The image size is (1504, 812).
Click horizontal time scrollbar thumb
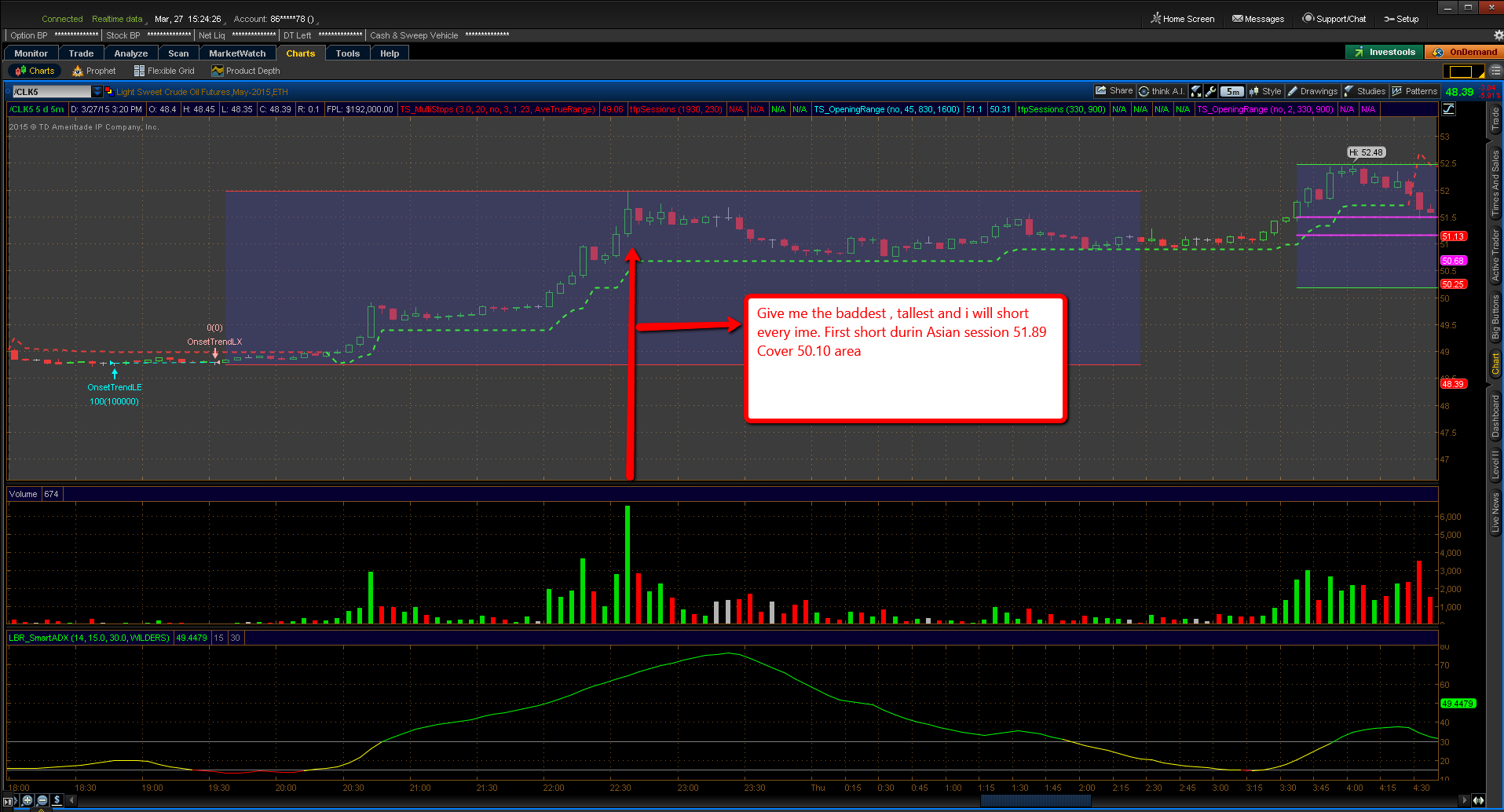(1036, 800)
